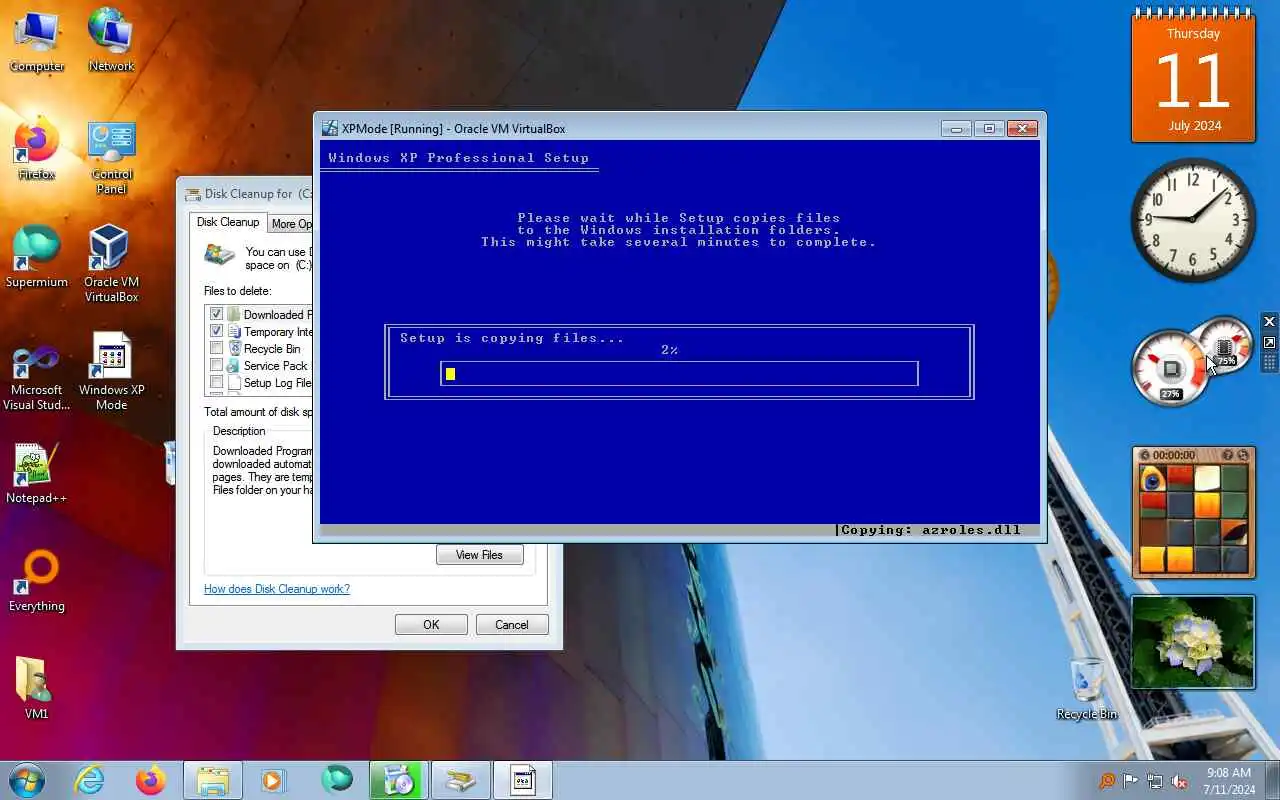Screen dimensions: 1280x800
Task: Click OK in Disk Cleanup dialog
Action: point(431,625)
